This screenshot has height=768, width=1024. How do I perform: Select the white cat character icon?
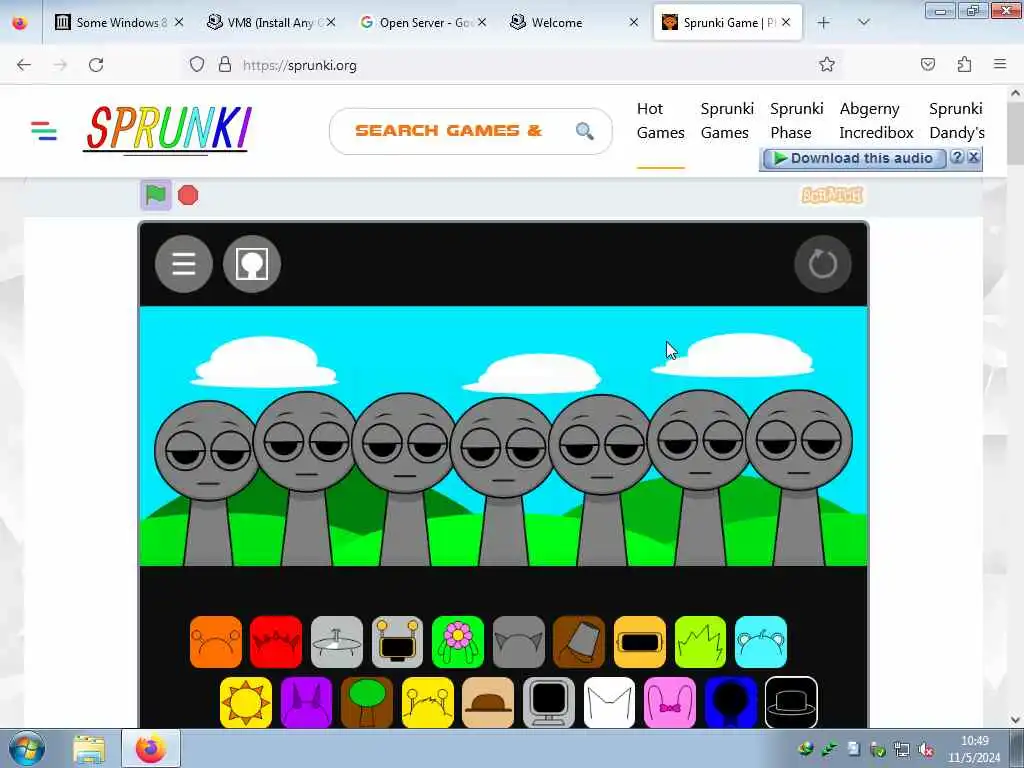609,703
